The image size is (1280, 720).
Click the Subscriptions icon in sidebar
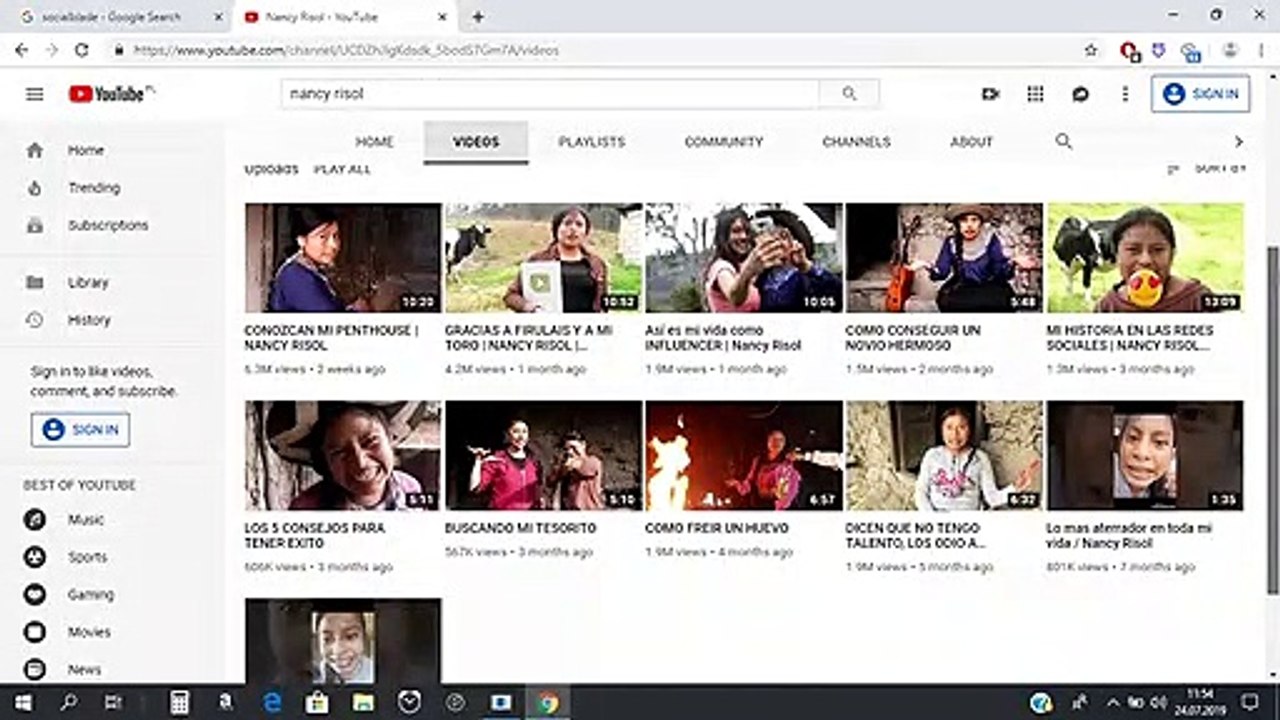pyautogui.click(x=35, y=226)
